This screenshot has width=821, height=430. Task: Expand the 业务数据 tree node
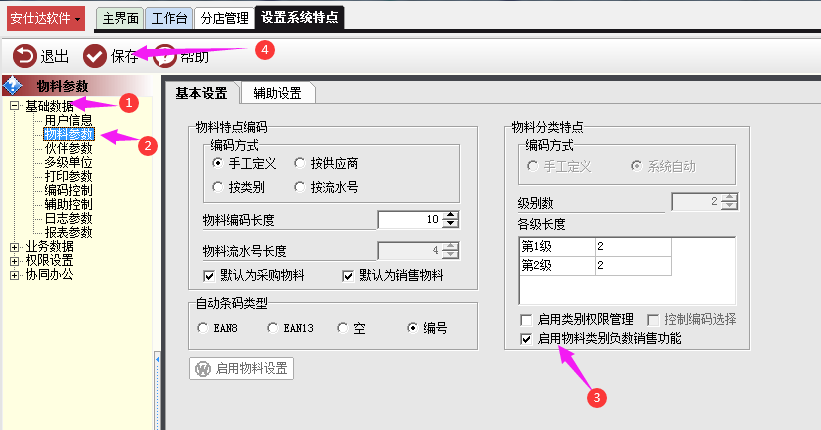(15, 247)
